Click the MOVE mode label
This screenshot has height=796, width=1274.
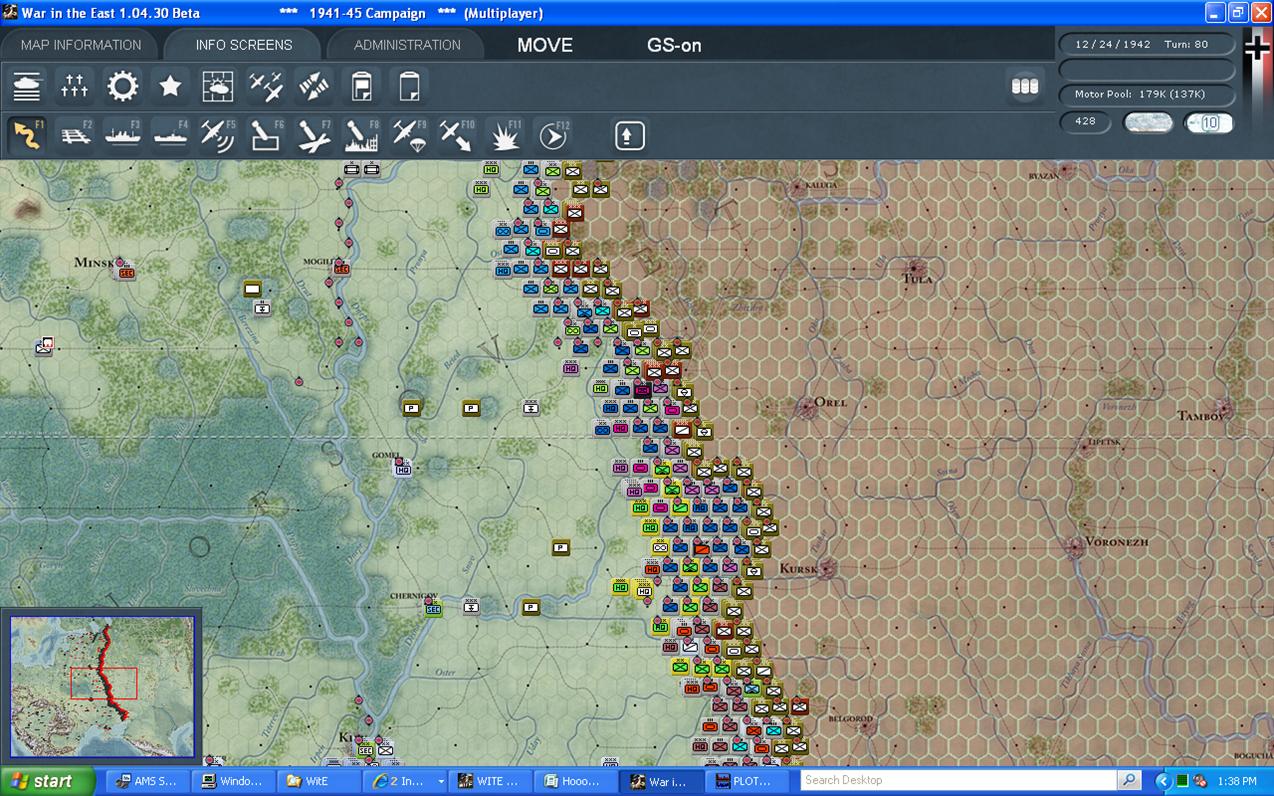click(x=545, y=45)
